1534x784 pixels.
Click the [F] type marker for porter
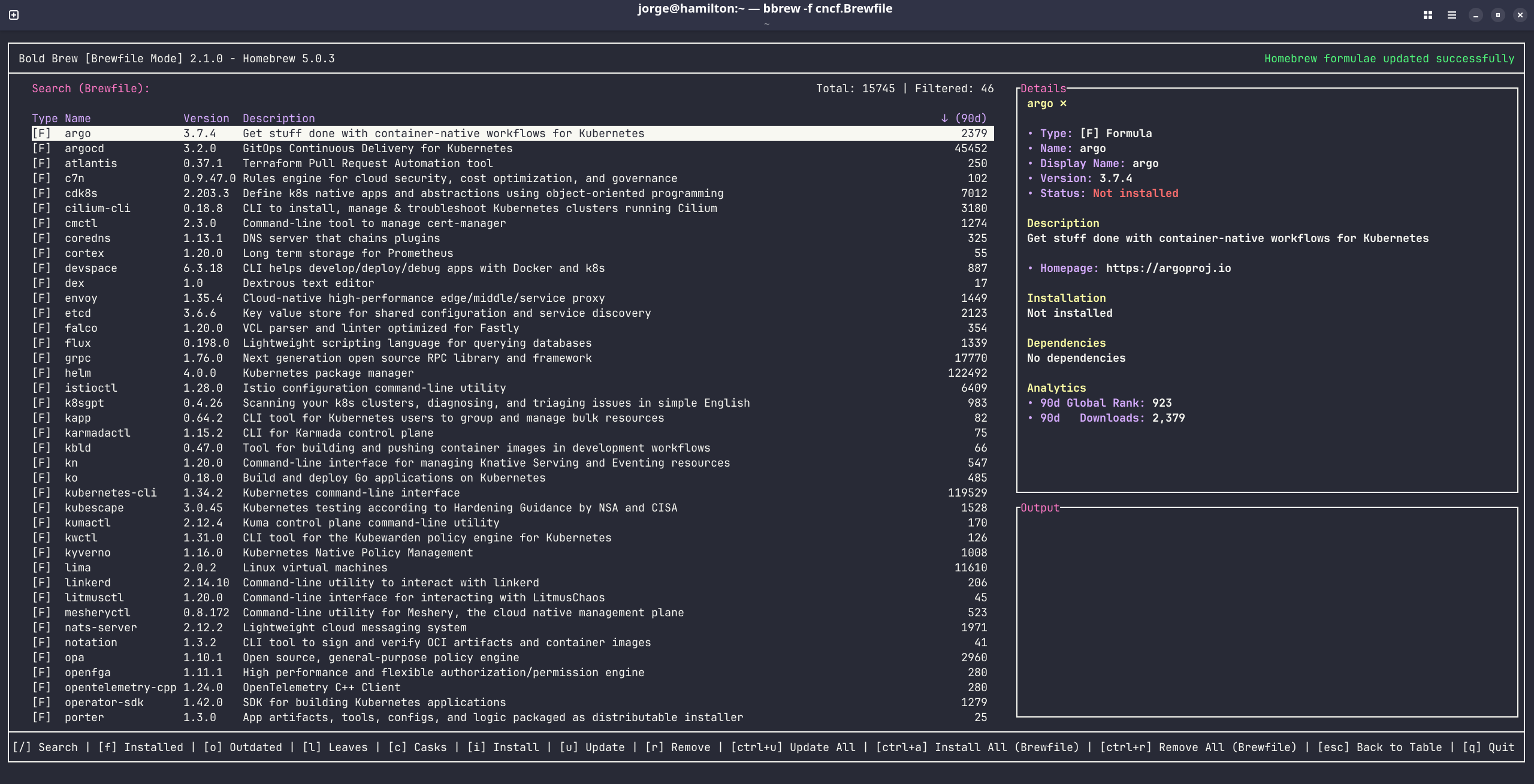click(x=41, y=718)
